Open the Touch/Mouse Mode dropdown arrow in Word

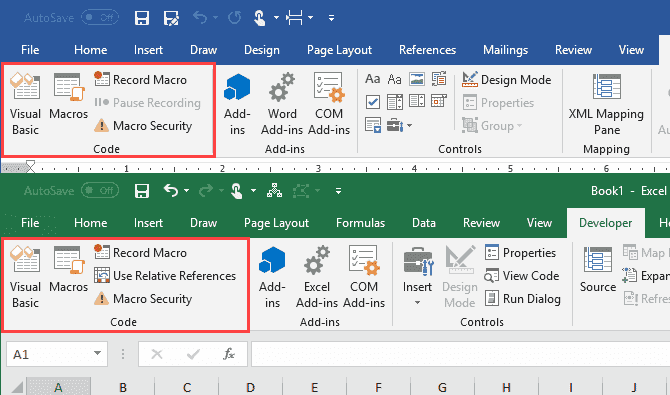coord(276,18)
